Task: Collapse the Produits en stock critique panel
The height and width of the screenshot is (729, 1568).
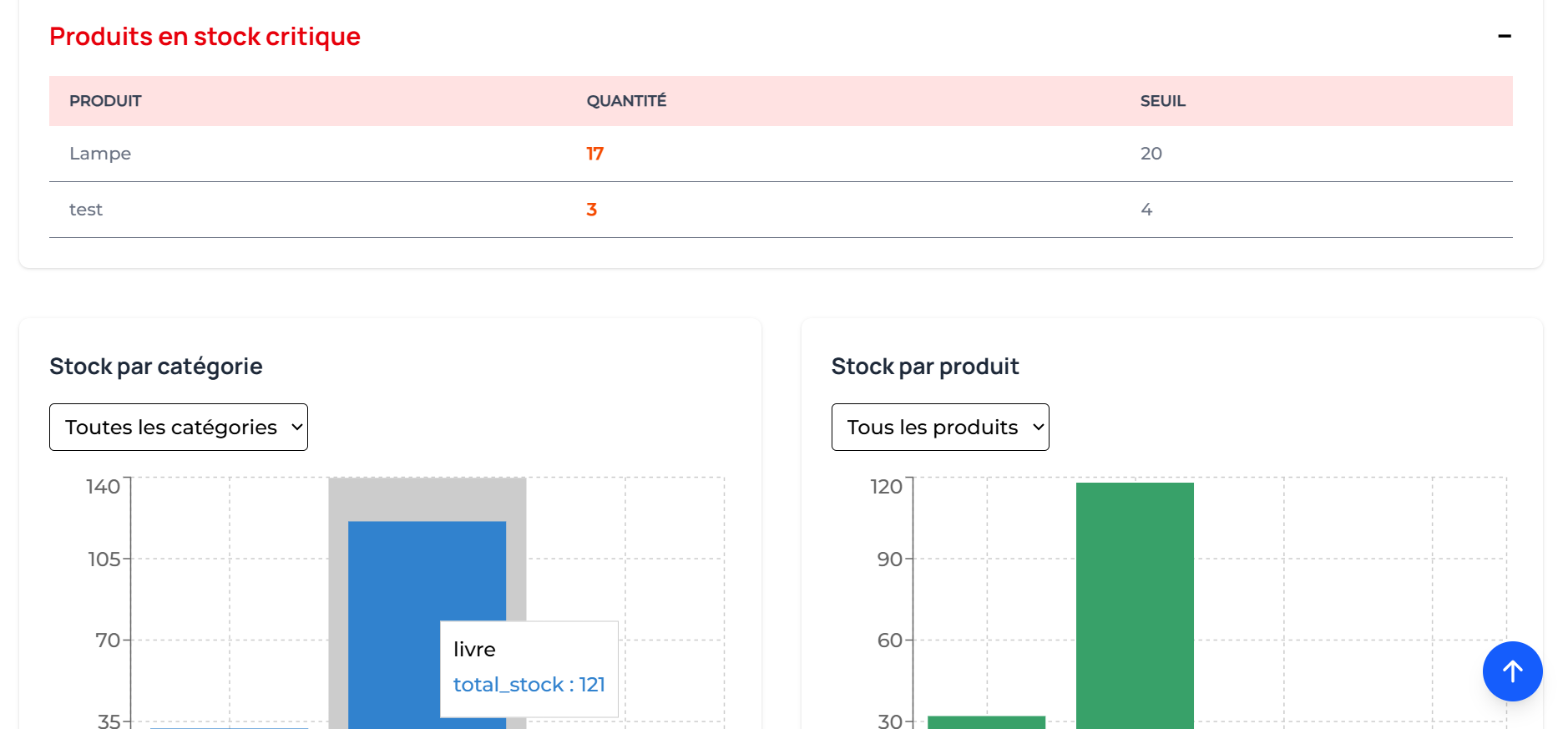Action: (1505, 36)
